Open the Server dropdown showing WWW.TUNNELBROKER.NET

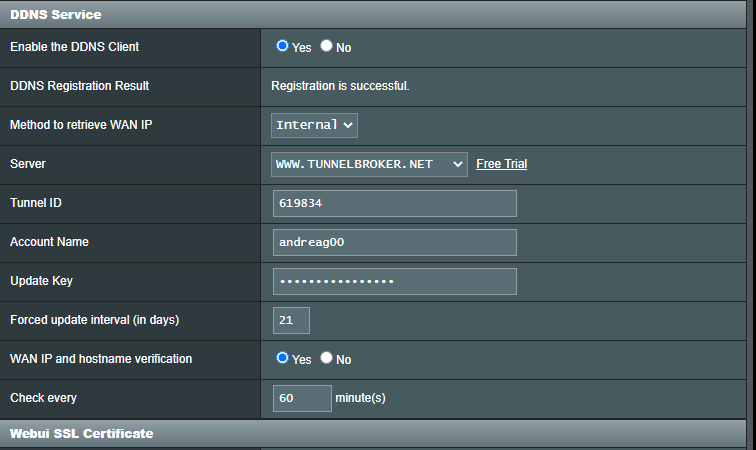click(x=369, y=164)
